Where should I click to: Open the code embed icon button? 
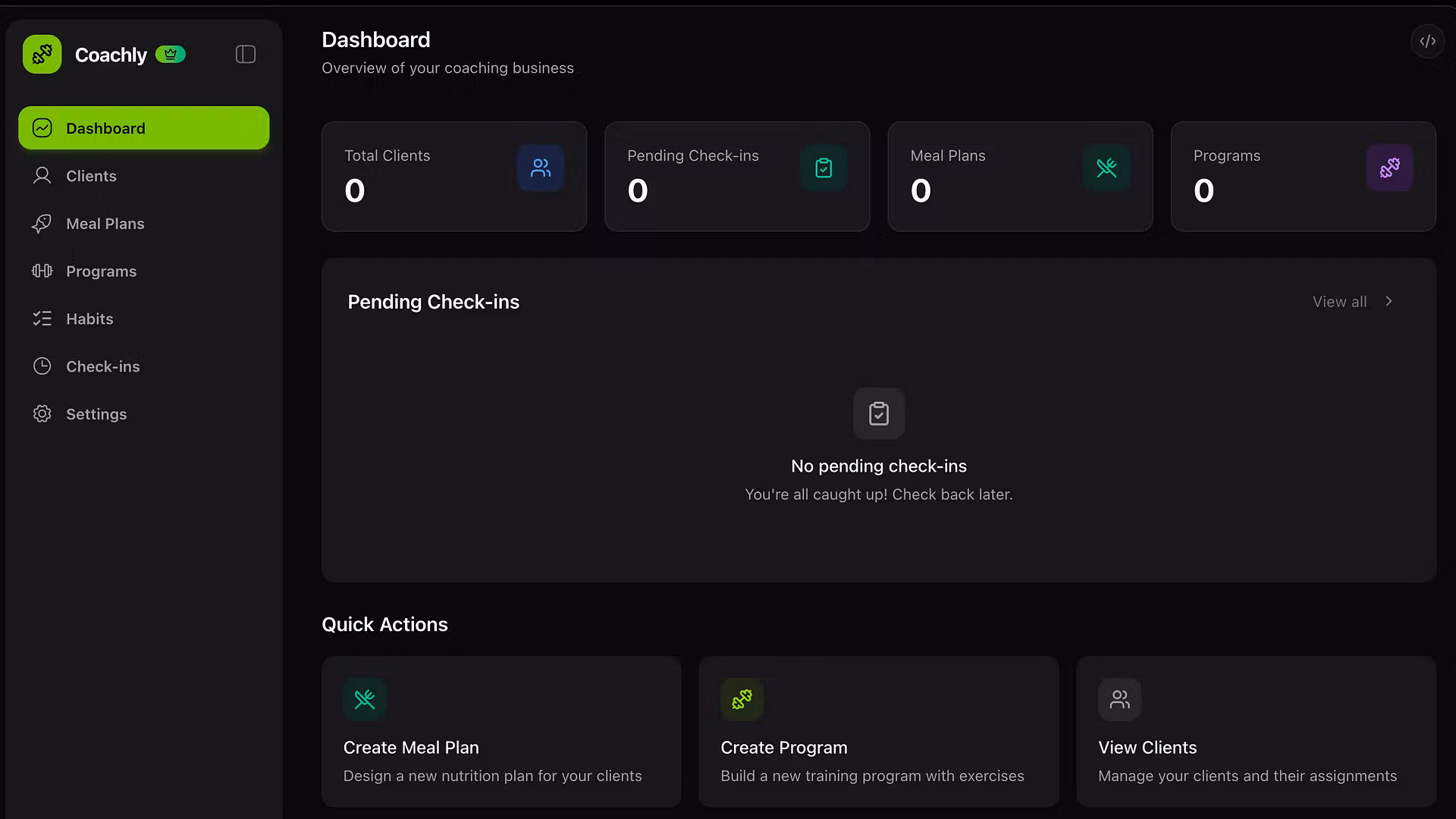click(1427, 41)
